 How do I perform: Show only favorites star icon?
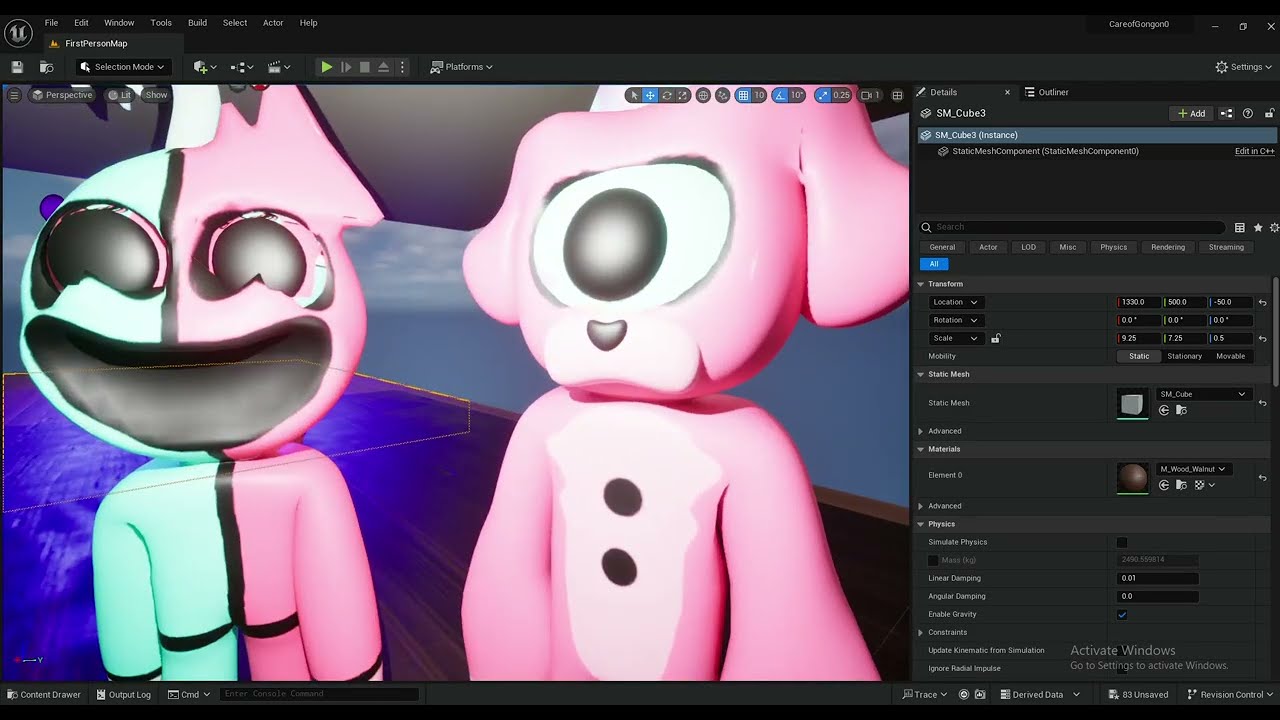pyautogui.click(x=1258, y=228)
